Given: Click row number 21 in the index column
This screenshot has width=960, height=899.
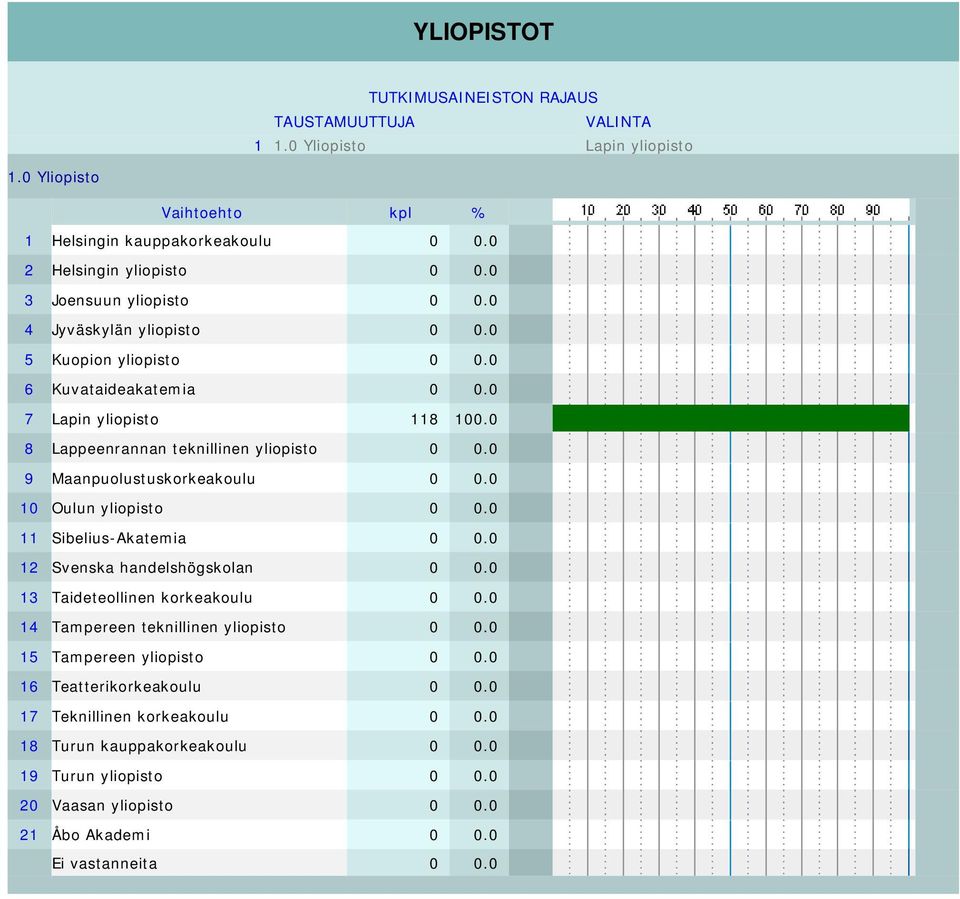Looking at the screenshot, I should pos(29,835).
